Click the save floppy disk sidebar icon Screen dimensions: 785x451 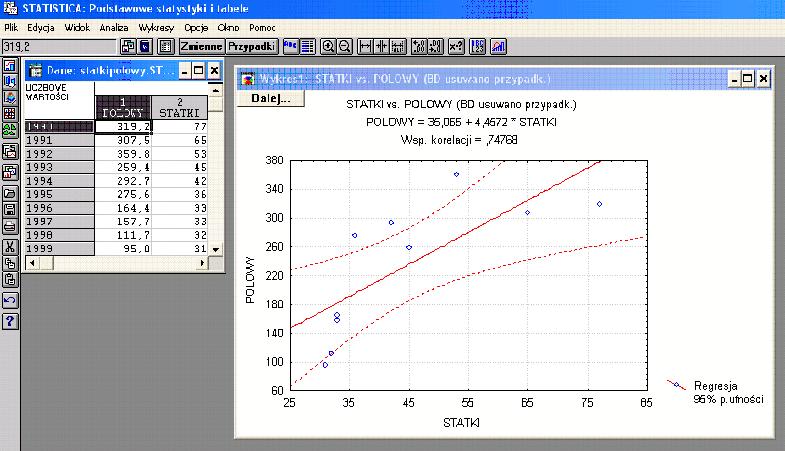pos(10,210)
